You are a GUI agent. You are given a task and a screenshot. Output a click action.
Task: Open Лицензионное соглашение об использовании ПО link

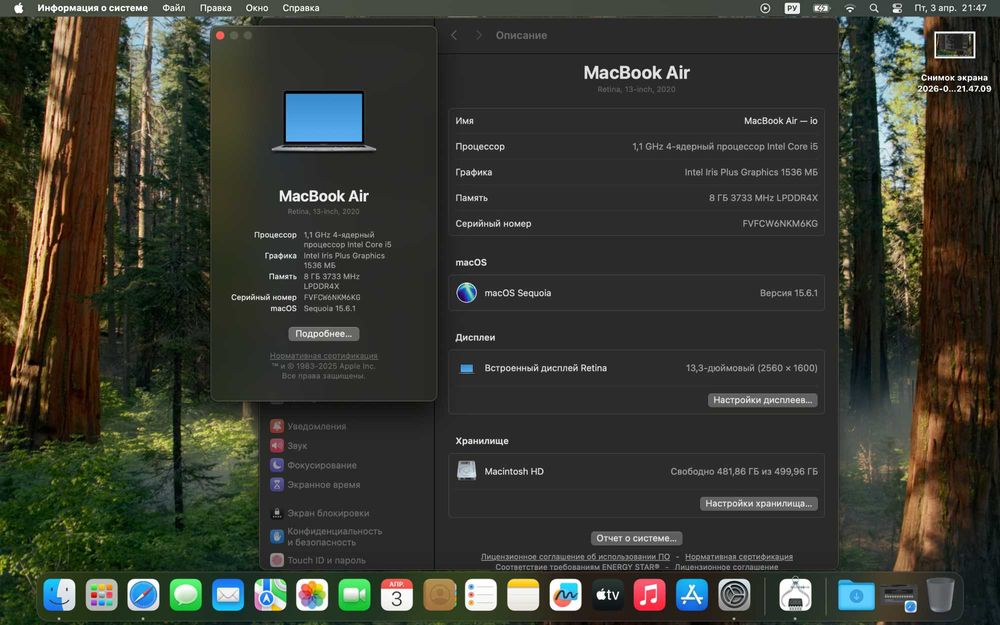pos(575,557)
